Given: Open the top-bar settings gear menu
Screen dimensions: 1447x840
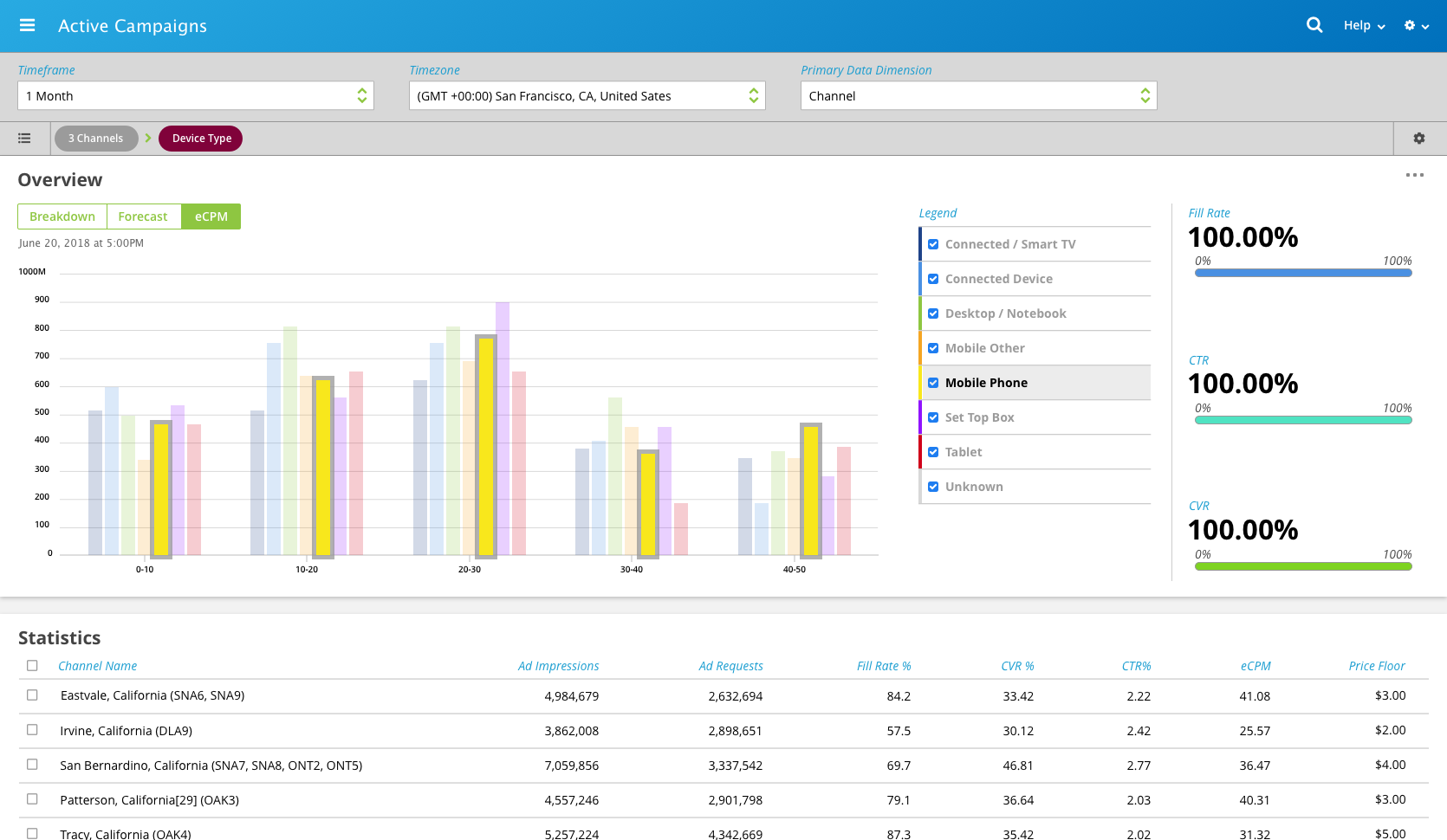Looking at the screenshot, I should click(x=1416, y=26).
